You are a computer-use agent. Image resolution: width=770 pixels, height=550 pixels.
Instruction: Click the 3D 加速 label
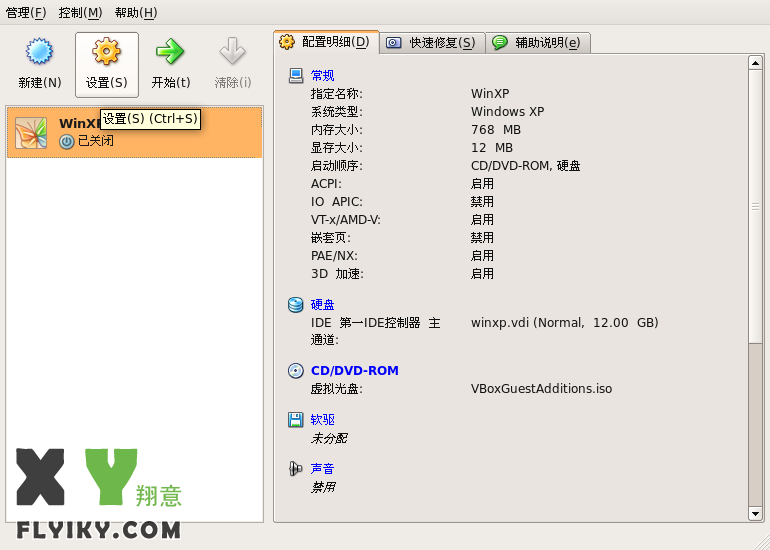click(337, 274)
